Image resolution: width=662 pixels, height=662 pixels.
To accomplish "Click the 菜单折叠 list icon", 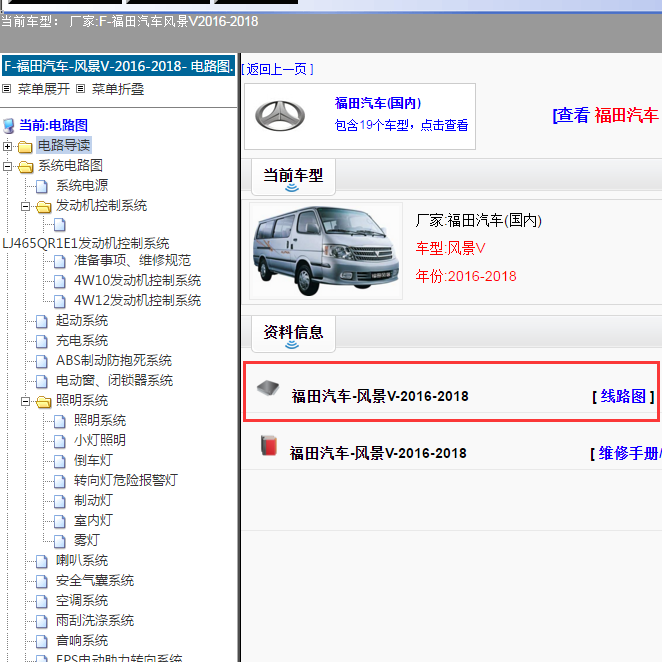I will click(x=80, y=89).
